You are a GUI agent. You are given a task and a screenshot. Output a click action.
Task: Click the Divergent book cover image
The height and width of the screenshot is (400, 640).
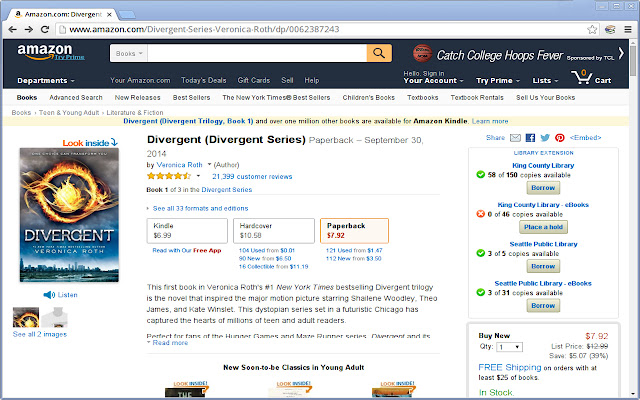(x=69, y=215)
